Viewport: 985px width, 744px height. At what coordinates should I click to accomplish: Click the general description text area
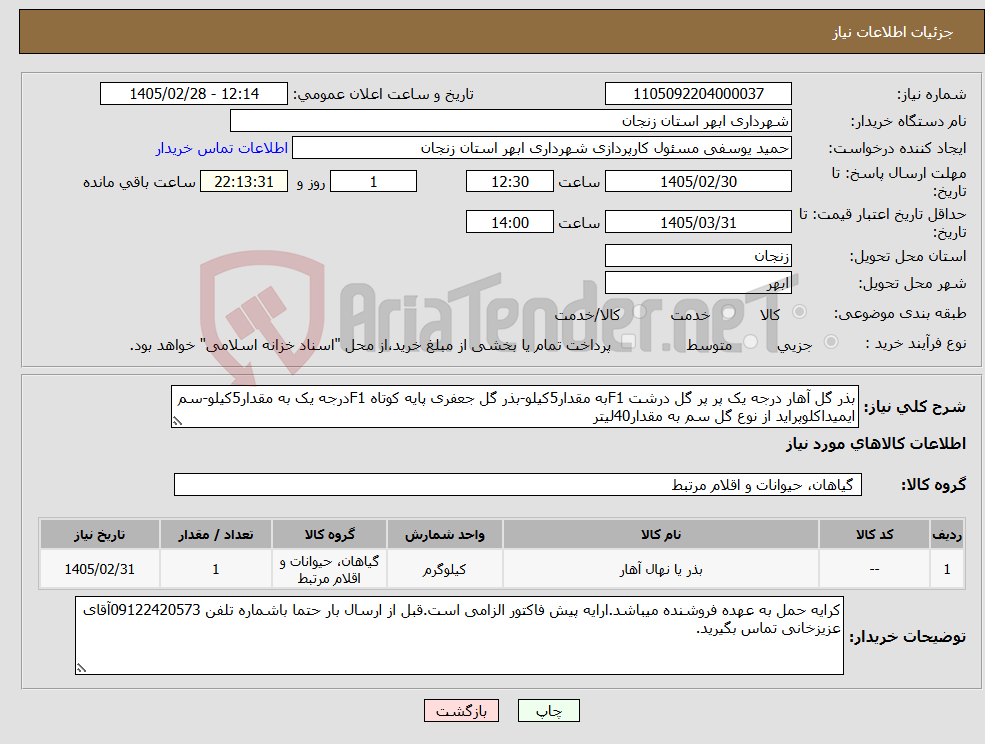tap(514, 407)
